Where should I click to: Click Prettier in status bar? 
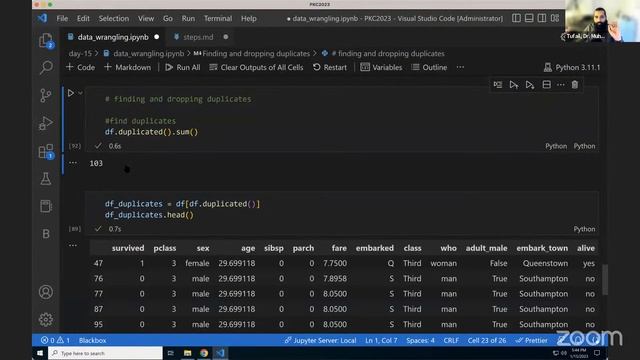531,340
